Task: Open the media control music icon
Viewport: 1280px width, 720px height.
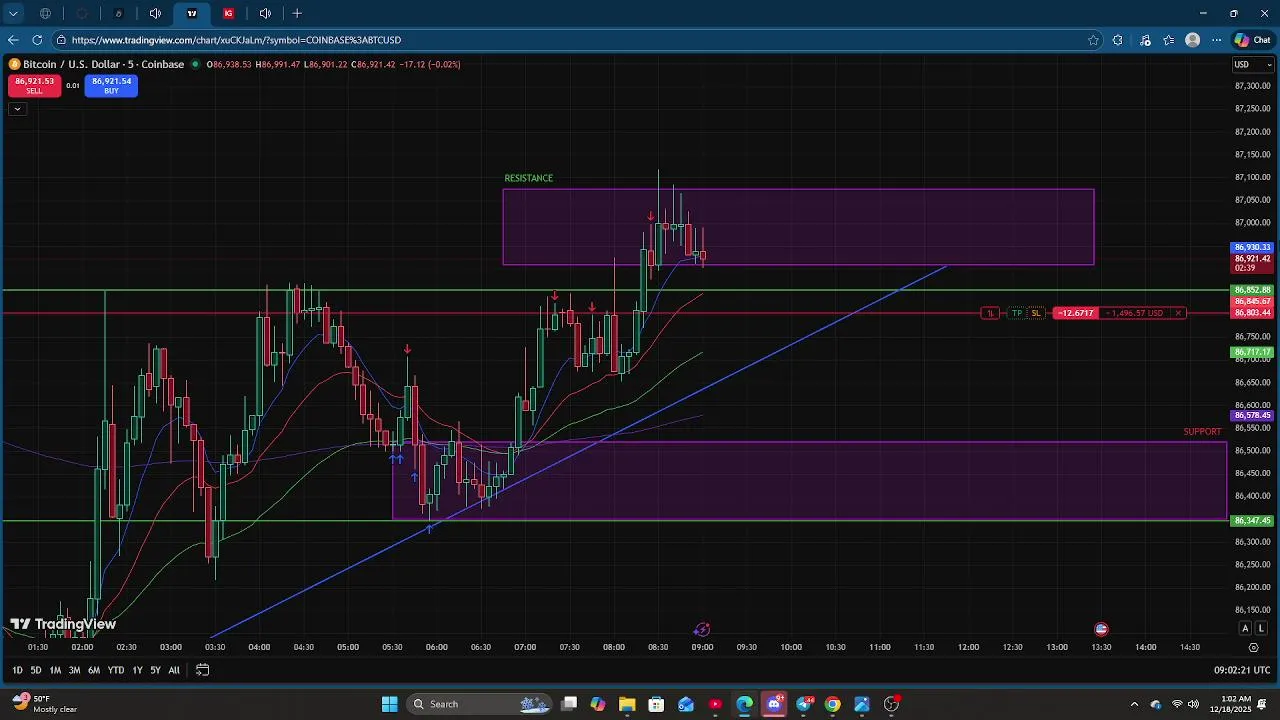Action: pos(1145,40)
